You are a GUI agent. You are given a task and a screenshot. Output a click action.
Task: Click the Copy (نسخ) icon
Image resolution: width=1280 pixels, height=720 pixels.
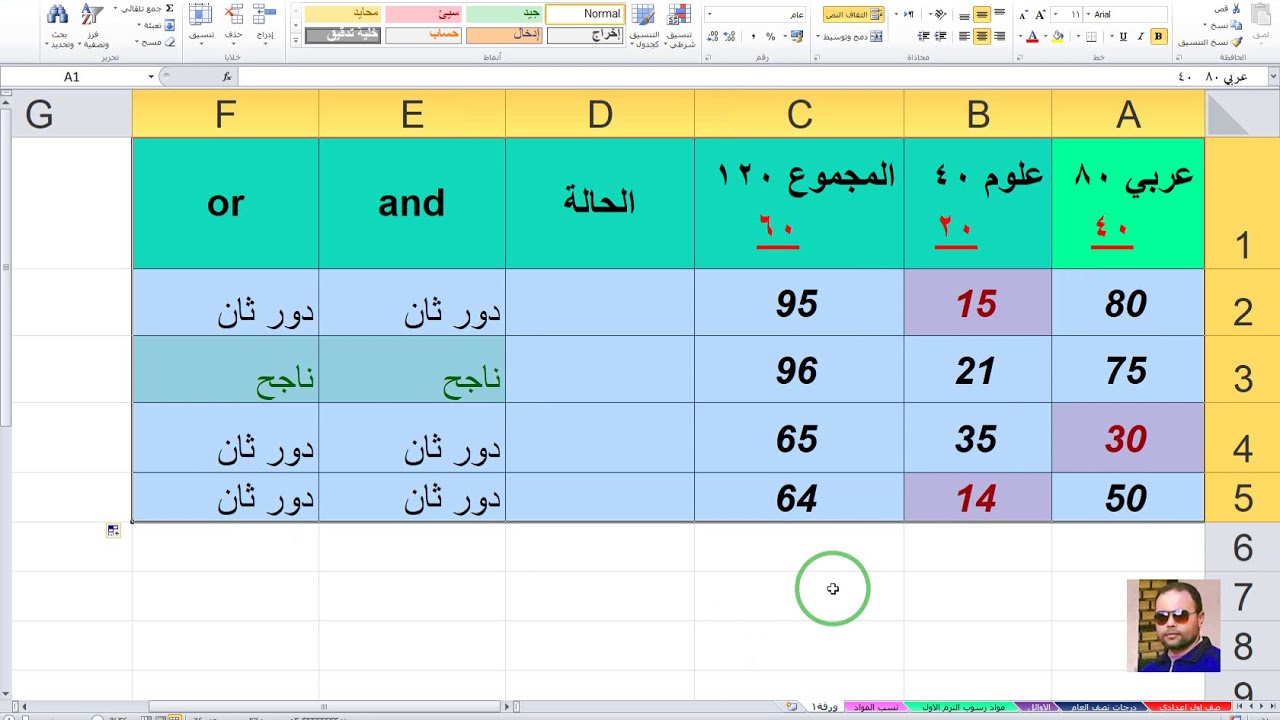(x=1237, y=25)
